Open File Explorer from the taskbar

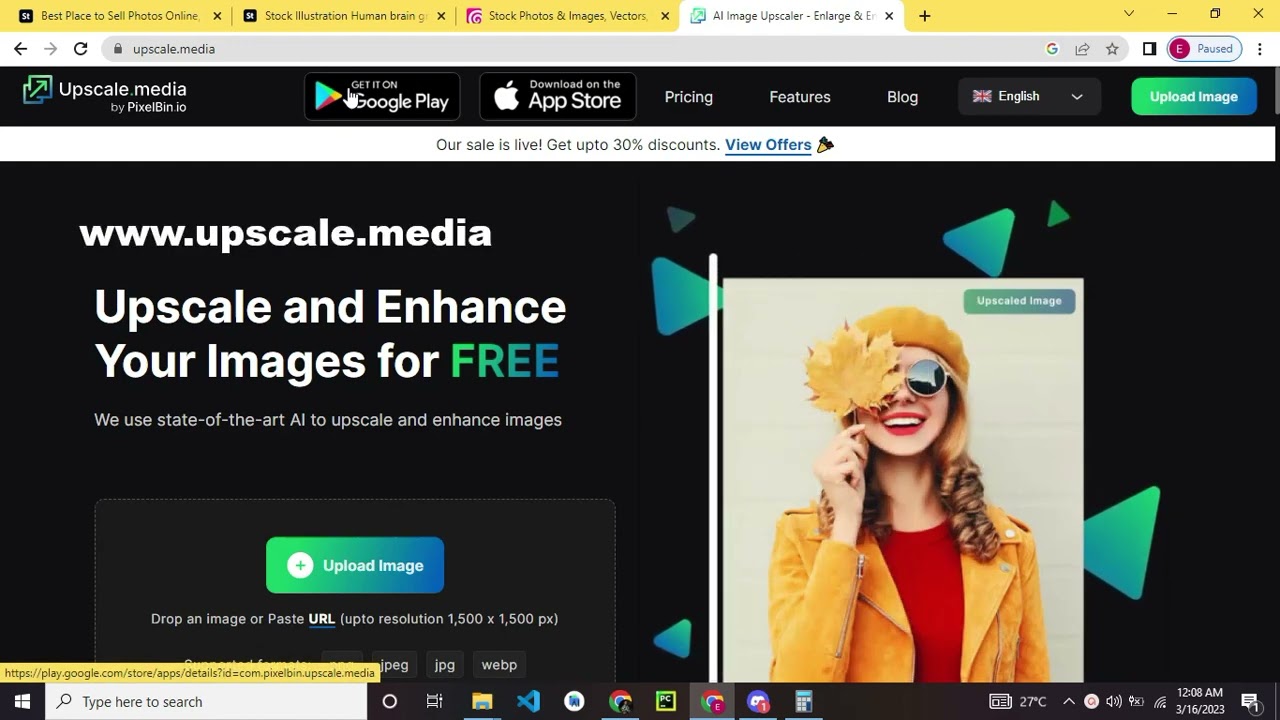pyautogui.click(x=482, y=702)
